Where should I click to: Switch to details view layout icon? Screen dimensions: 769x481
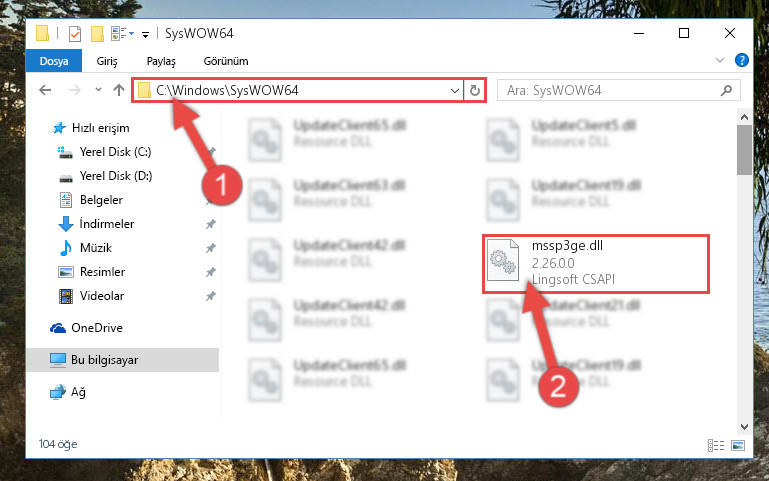(716, 445)
